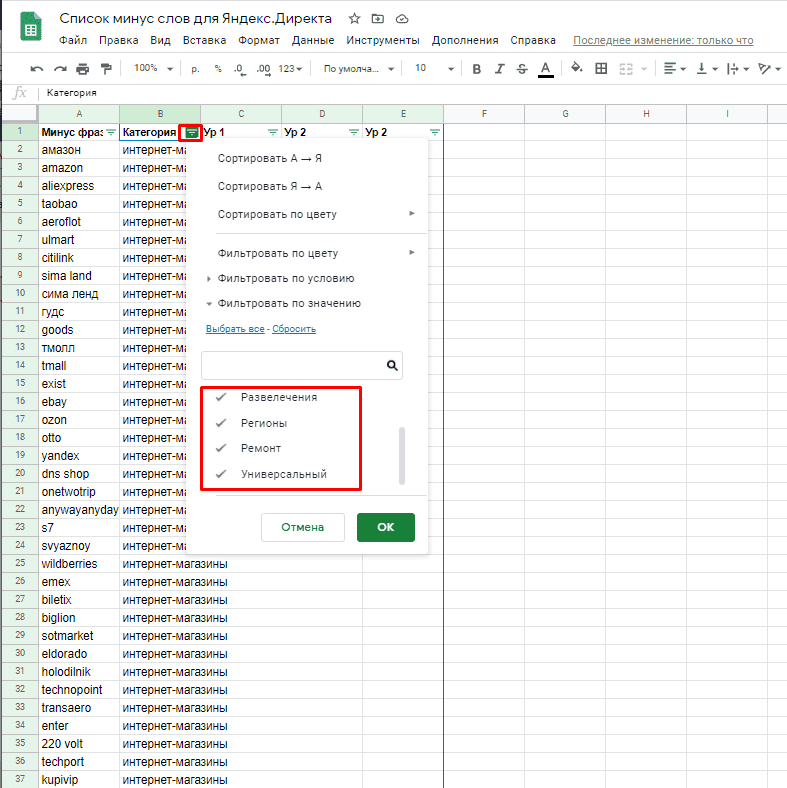Redo the last action

60,68
